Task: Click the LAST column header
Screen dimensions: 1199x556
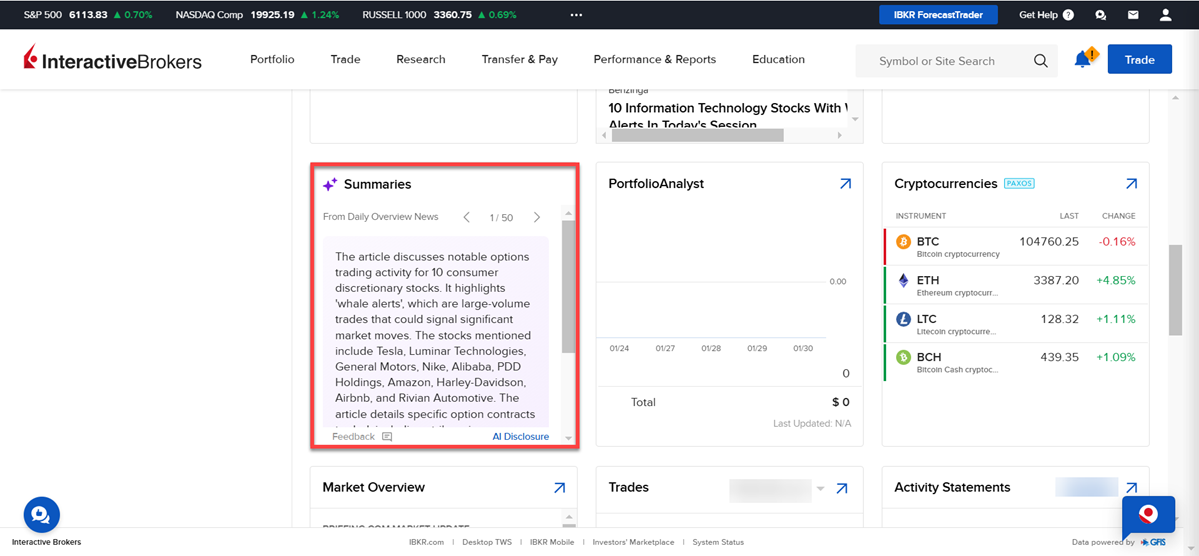Action: pos(1069,216)
